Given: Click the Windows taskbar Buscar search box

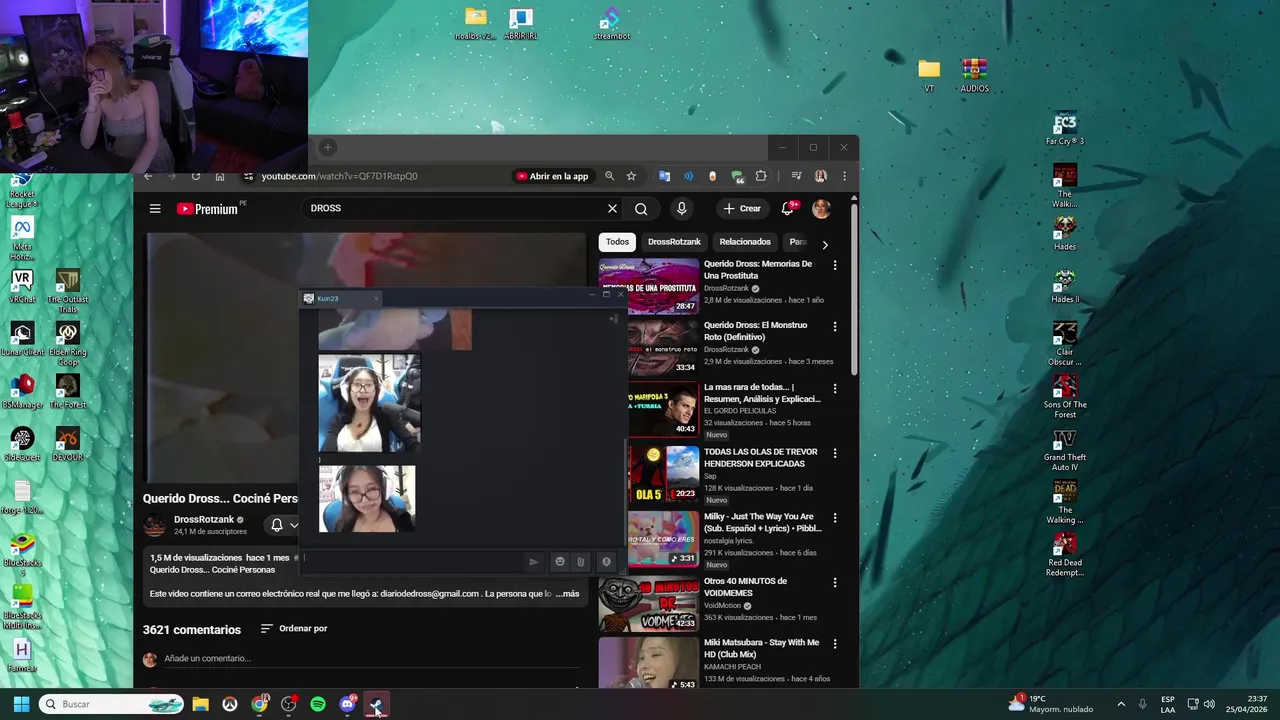Looking at the screenshot, I should pyautogui.click(x=112, y=704).
